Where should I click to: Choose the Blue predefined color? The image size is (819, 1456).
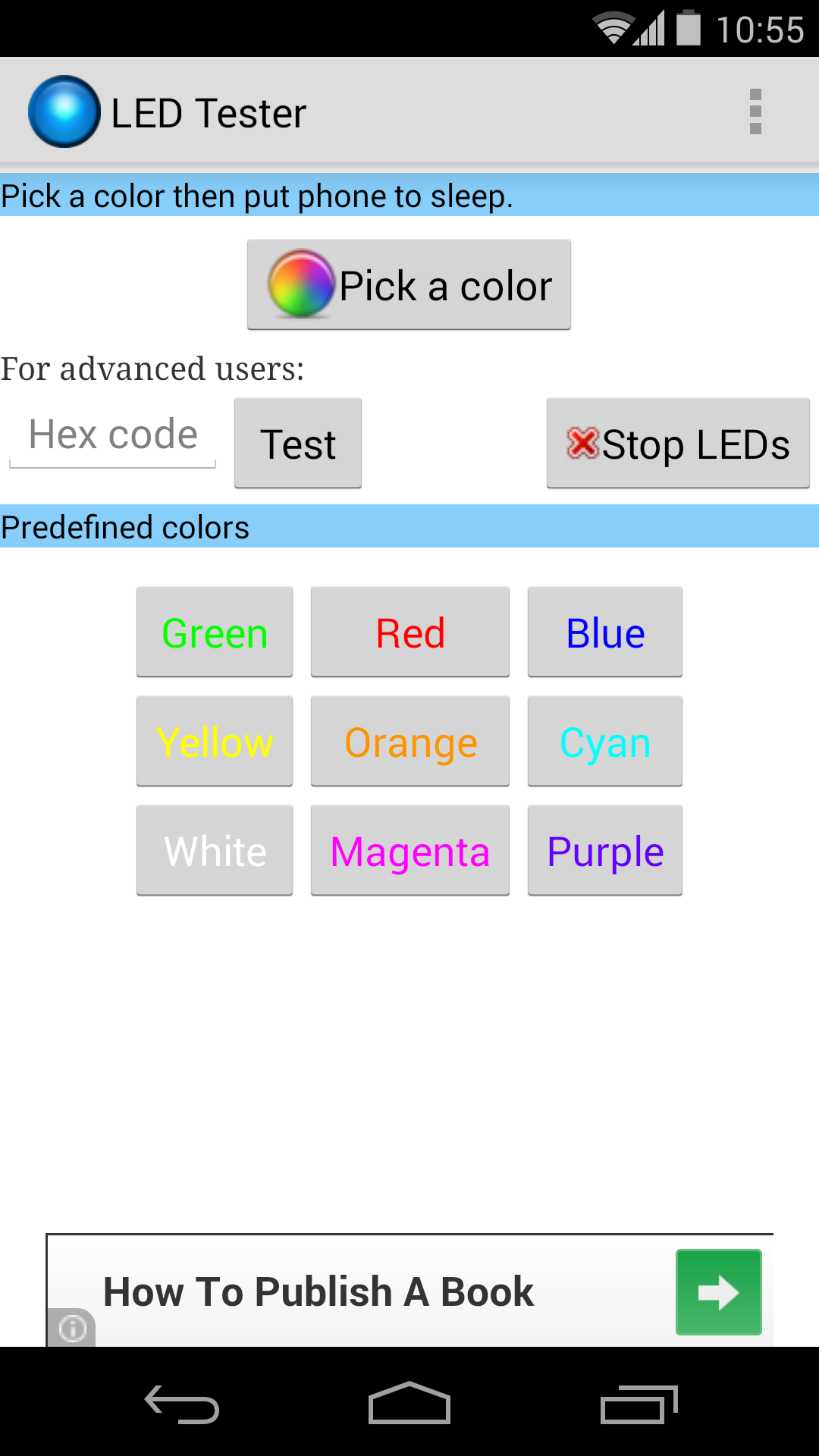click(605, 632)
